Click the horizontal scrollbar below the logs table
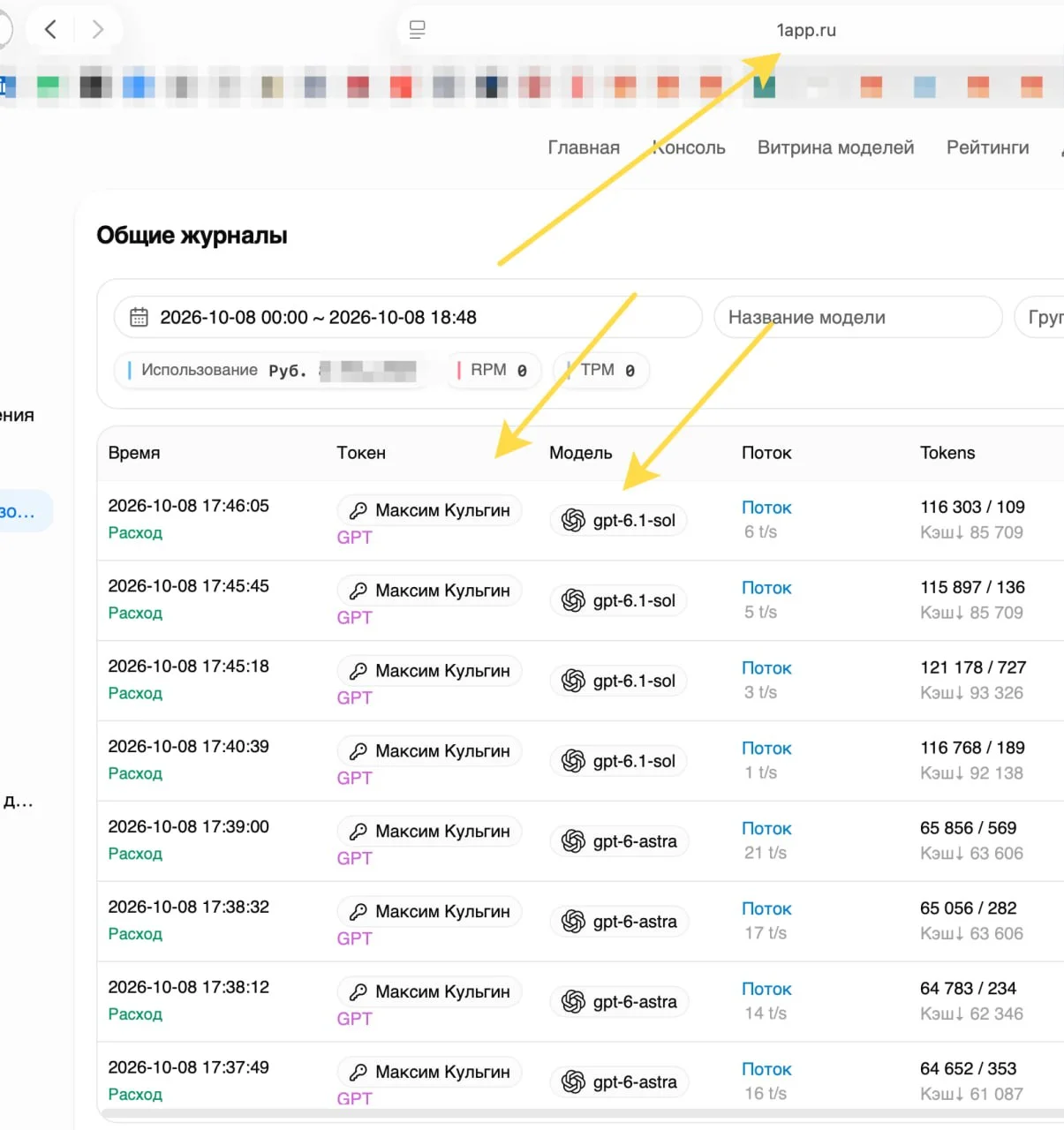The image size is (1064, 1130). (583, 1114)
